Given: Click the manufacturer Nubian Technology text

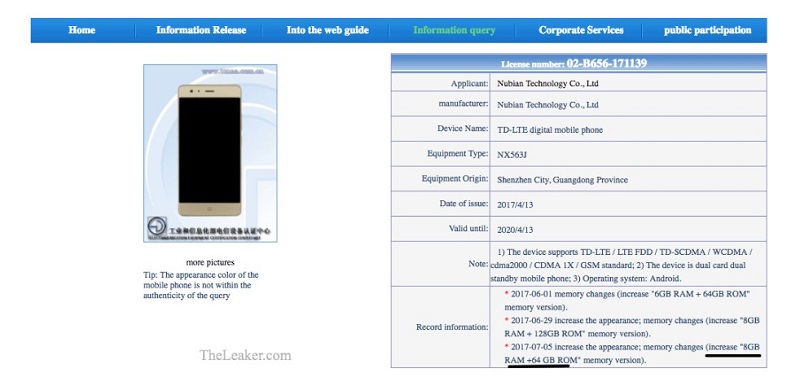Looking at the screenshot, I should [x=547, y=105].
